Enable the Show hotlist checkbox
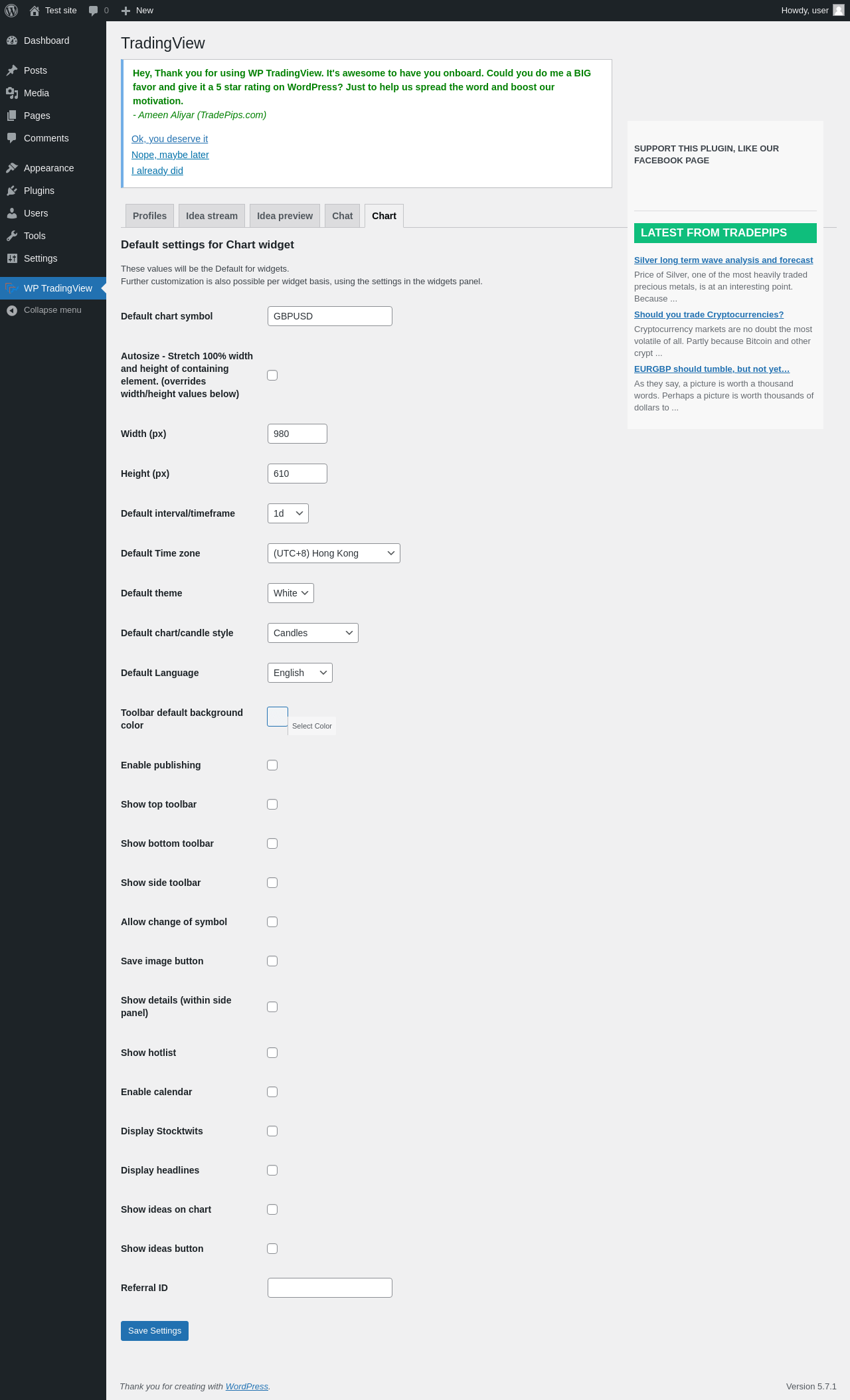Viewport: 850px width, 1400px height. [x=272, y=1053]
